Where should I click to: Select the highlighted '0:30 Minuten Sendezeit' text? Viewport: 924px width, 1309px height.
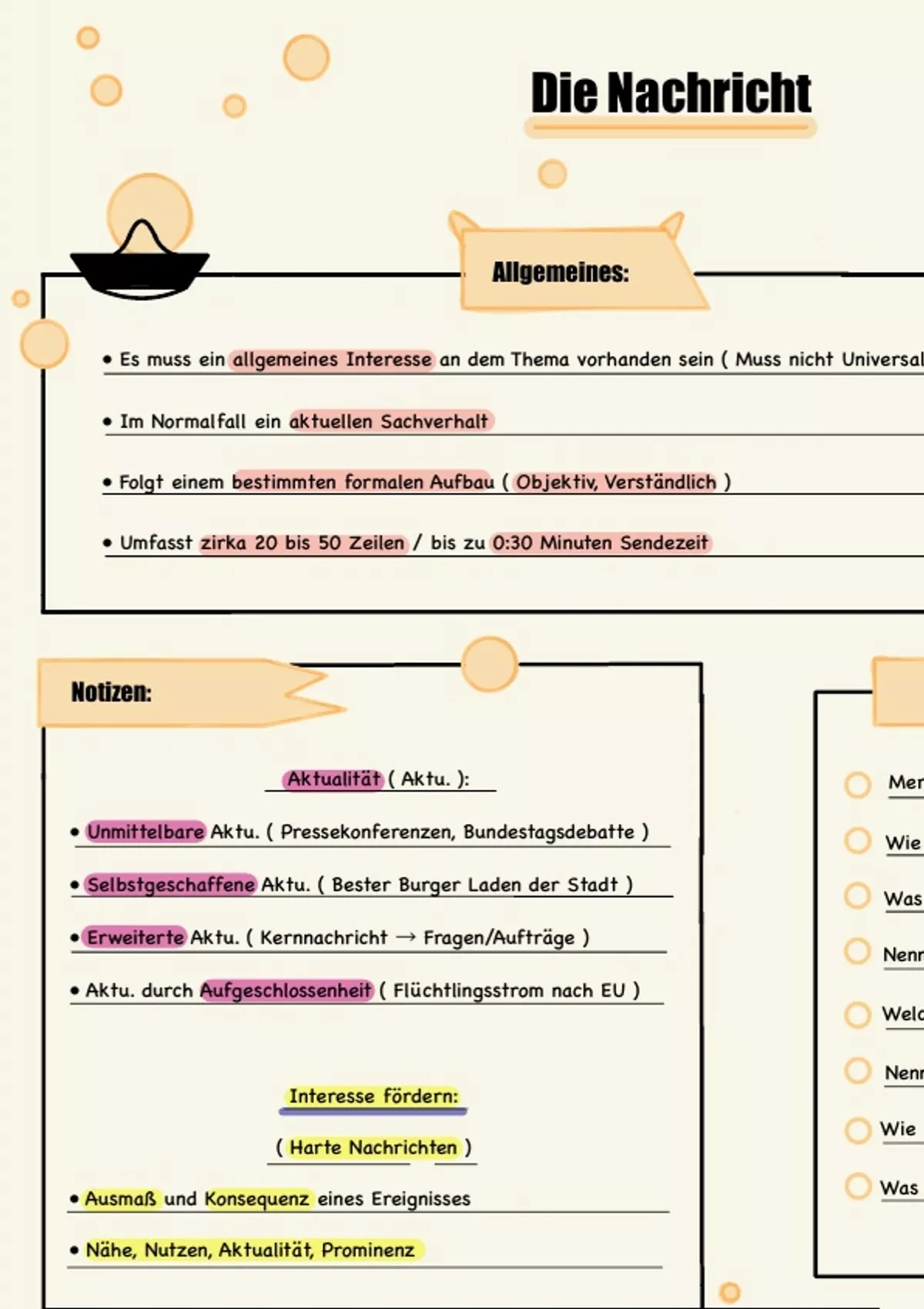(600, 543)
